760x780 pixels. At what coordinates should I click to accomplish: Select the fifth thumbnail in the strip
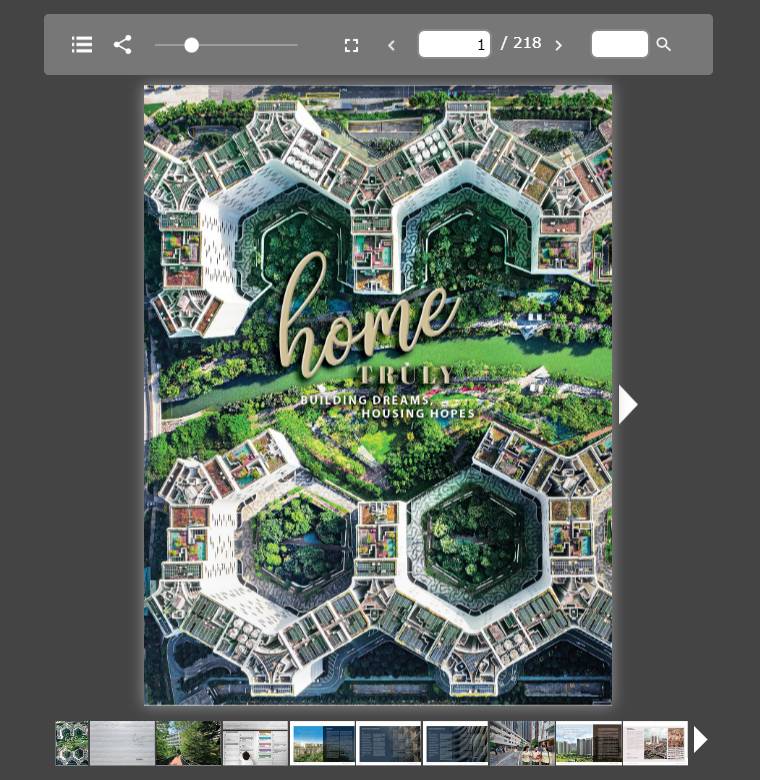click(x=322, y=743)
